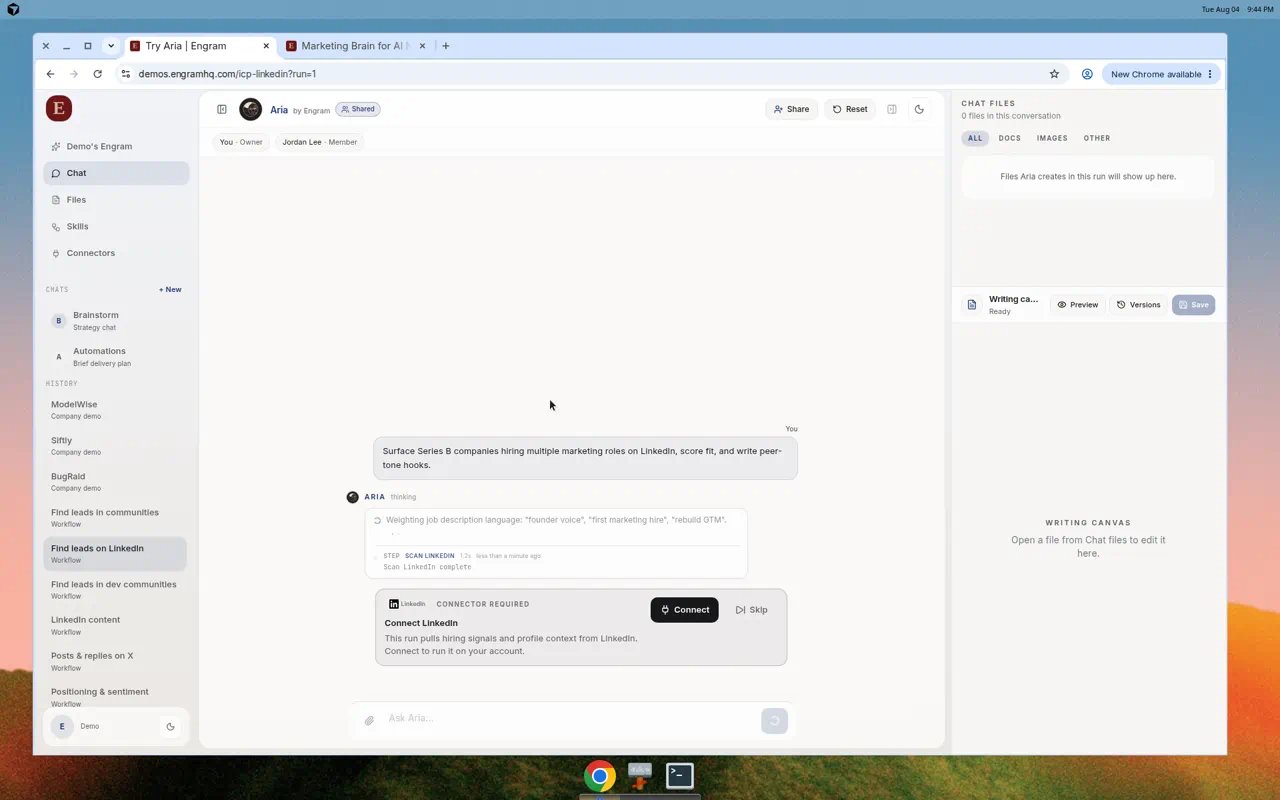Image resolution: width=1280 pixels, height=800 pixels.
Task: Start a new chat with + New
Action: 170,289
